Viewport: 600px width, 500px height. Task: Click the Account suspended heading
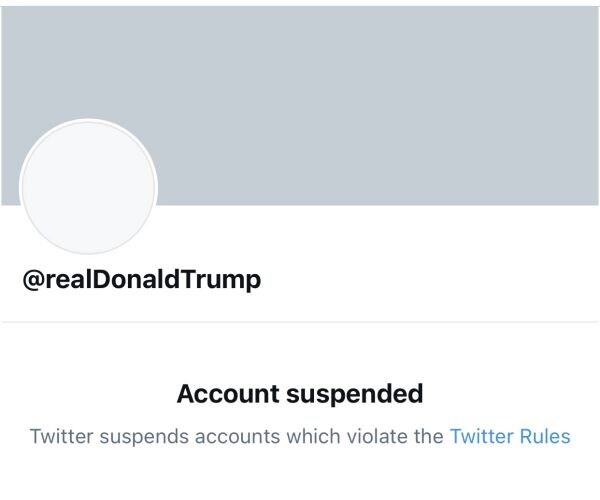[x=299, y=394]
